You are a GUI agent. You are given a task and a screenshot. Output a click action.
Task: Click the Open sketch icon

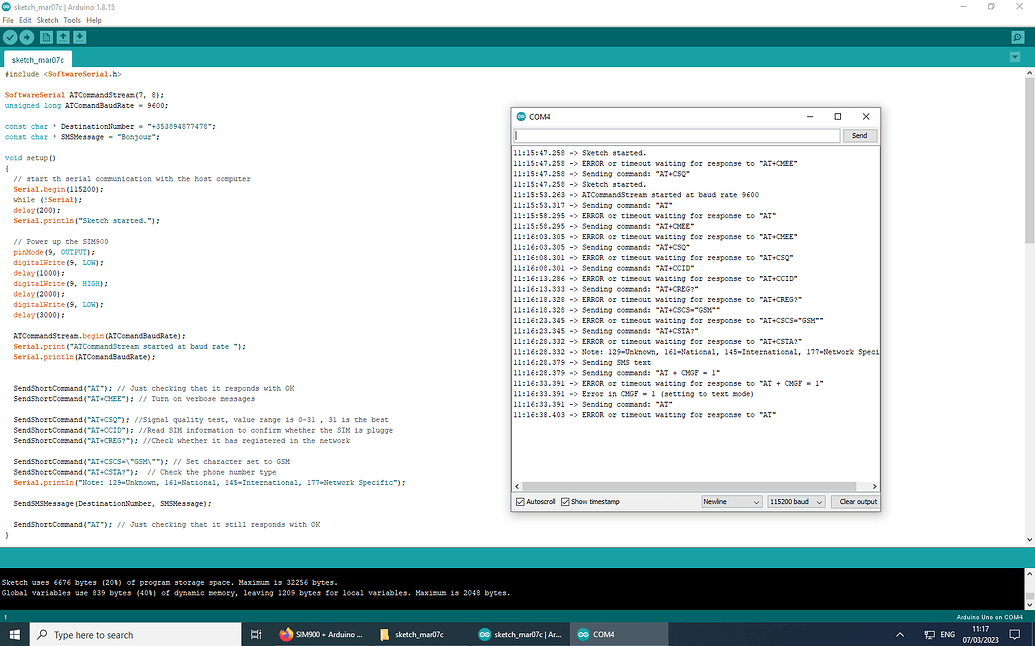63,37
